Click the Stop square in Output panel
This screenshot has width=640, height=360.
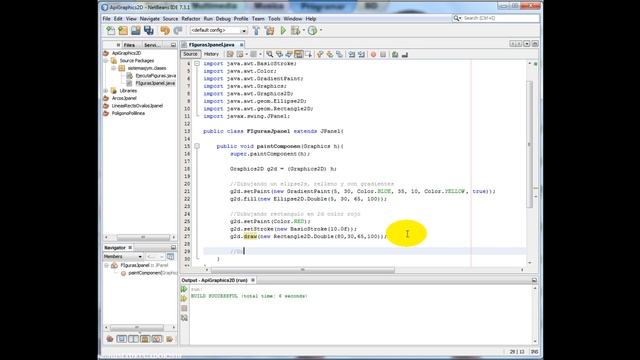tap(184, 308)
